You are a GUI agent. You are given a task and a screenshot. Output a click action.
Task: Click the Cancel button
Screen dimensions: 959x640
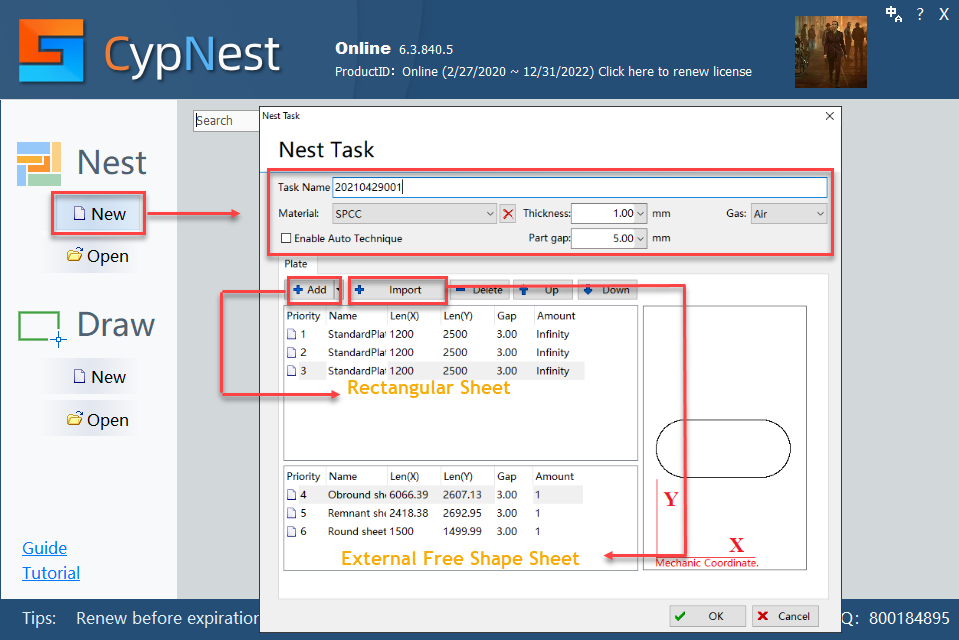point(785,616)
